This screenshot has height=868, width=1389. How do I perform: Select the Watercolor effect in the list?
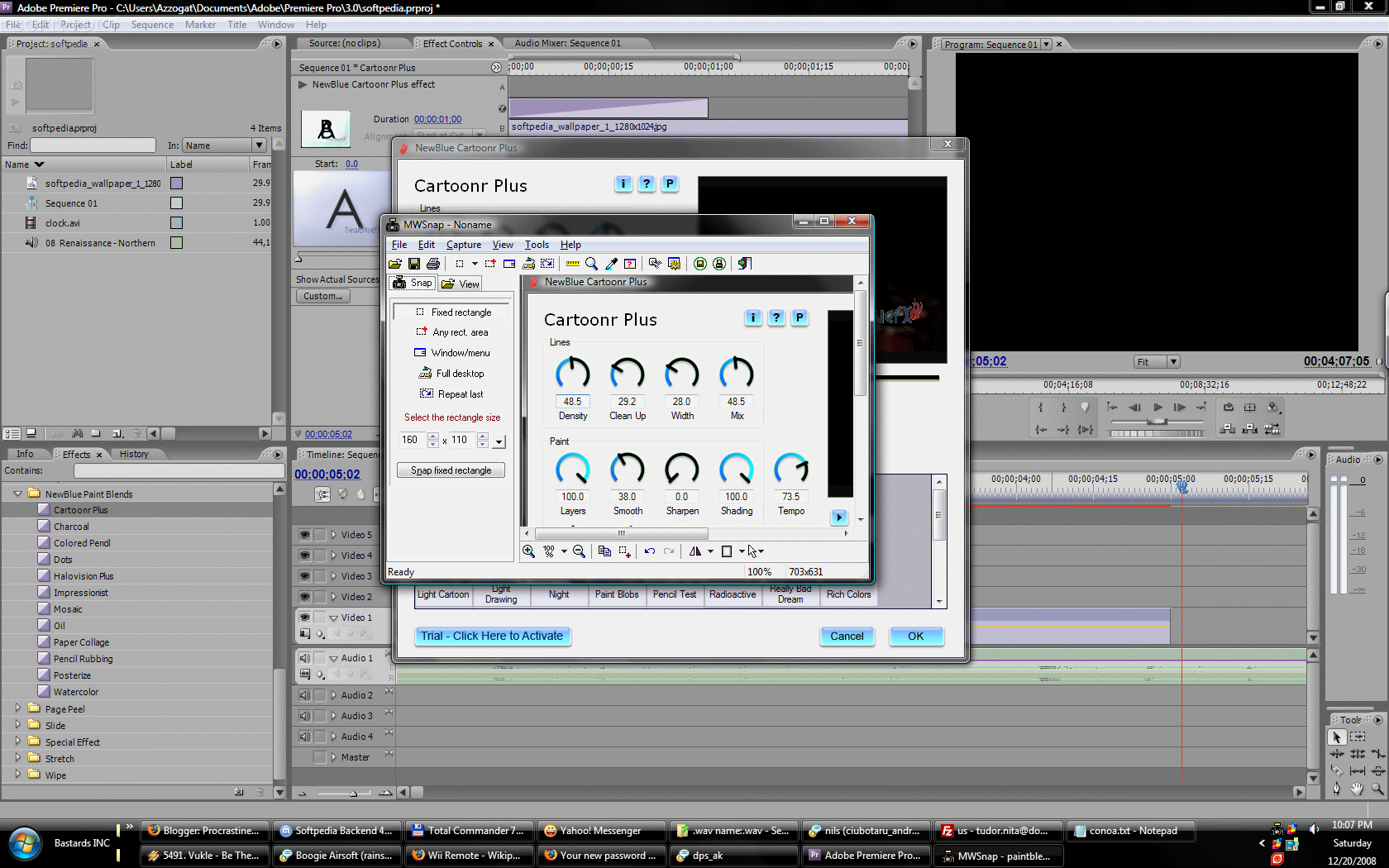point(76,692)
